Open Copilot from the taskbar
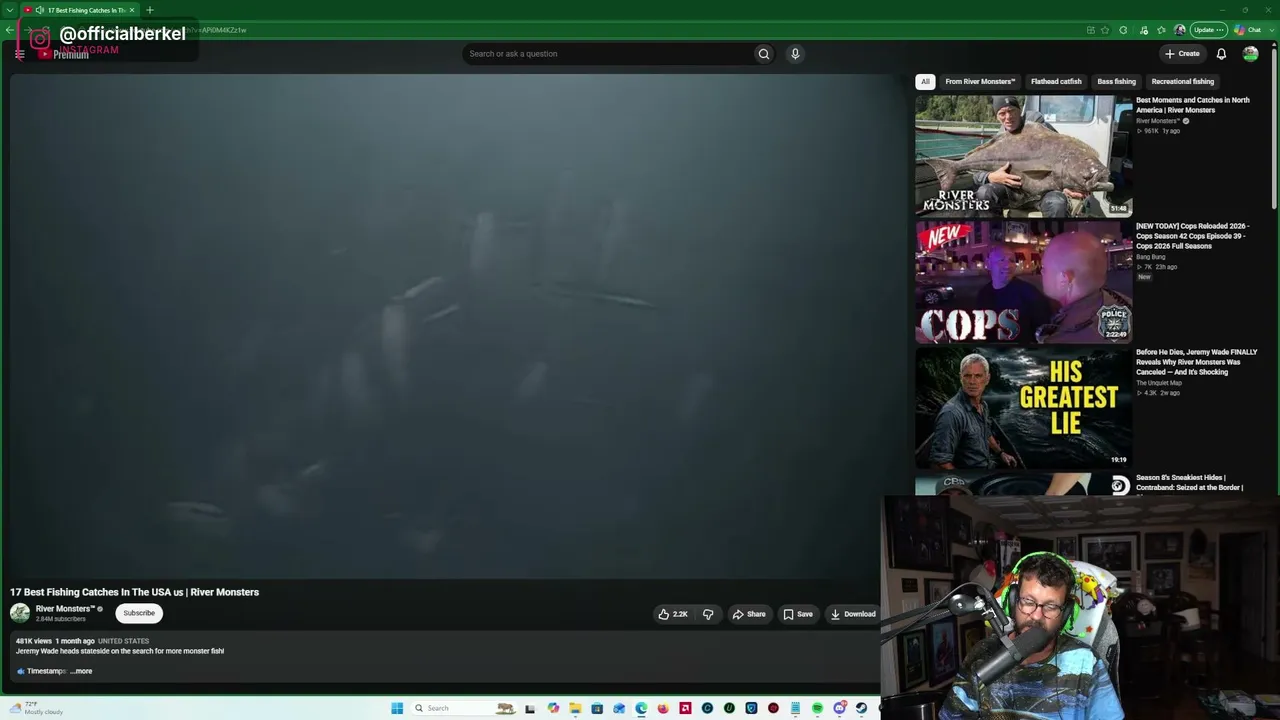The width and height of the screenshot is (1280, 720). click(553, 708)
